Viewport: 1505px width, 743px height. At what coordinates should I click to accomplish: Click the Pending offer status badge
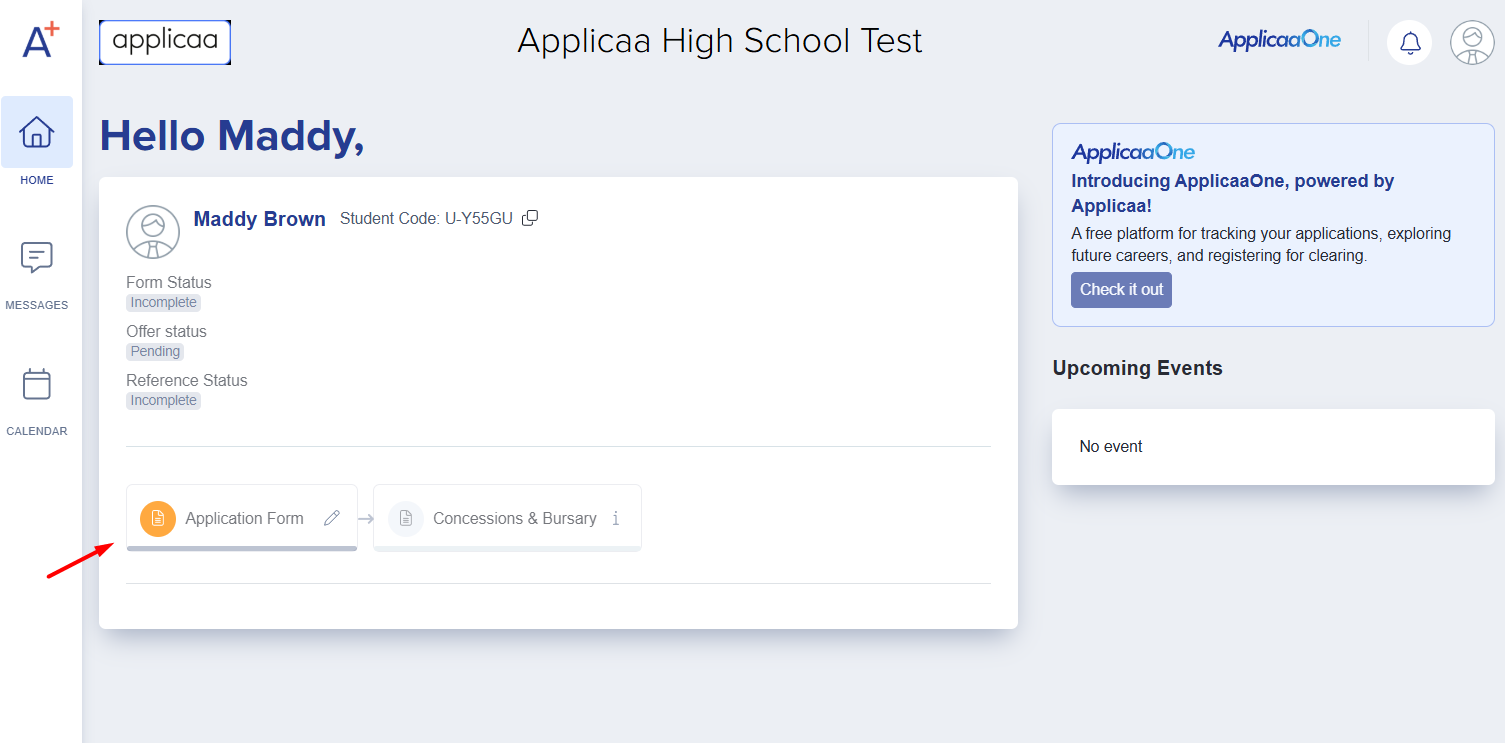(155, 352)
